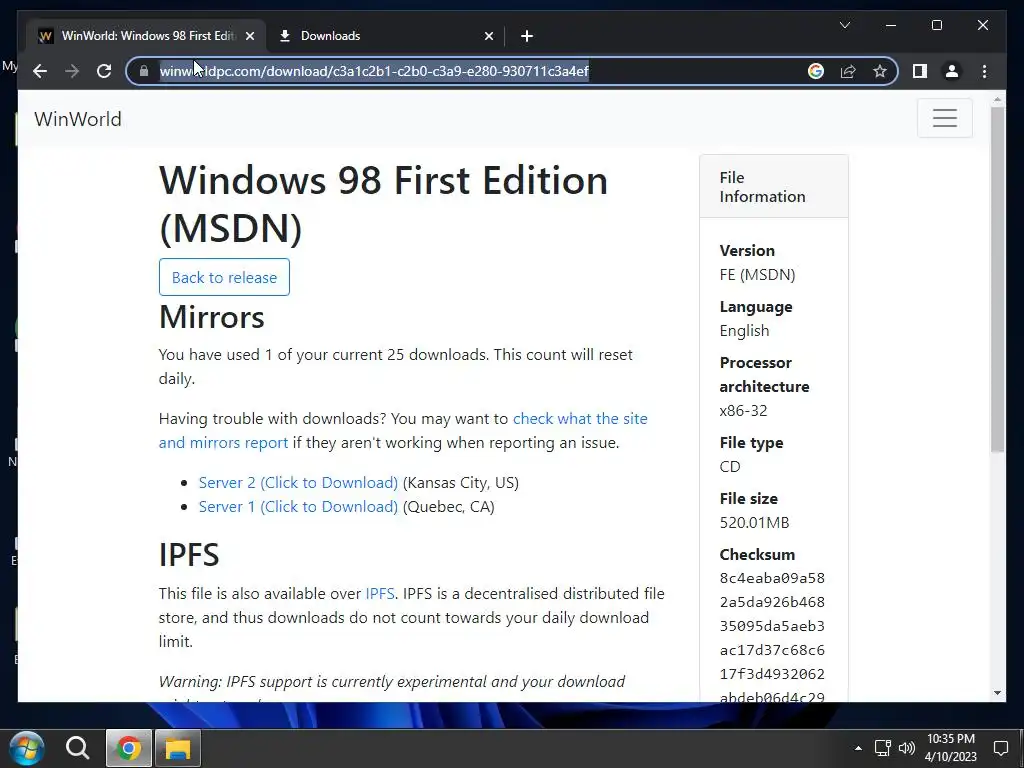Open Chrome's three-dot menu
Image resolution: width=1024 pixels, height=768 pixels.
[x=984, y=71]
